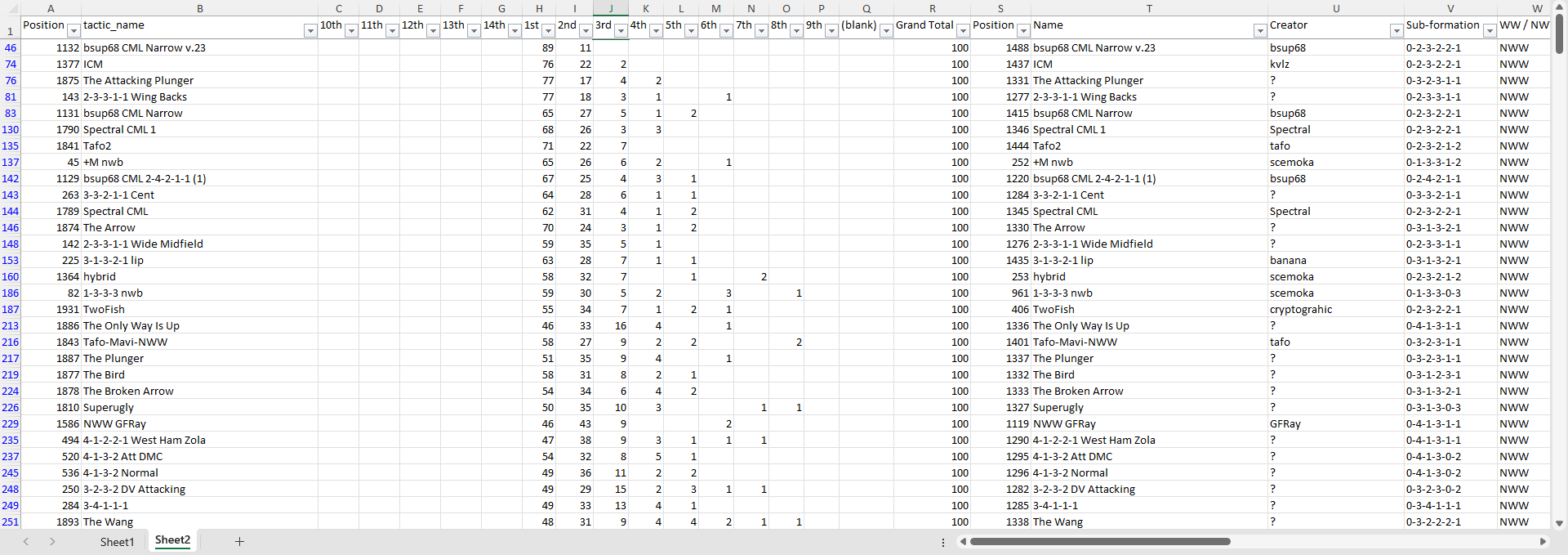Screen dimensions: 1568x555
Task: Click cell 'hybrid' in column B
Action: [x=200, y=276]
